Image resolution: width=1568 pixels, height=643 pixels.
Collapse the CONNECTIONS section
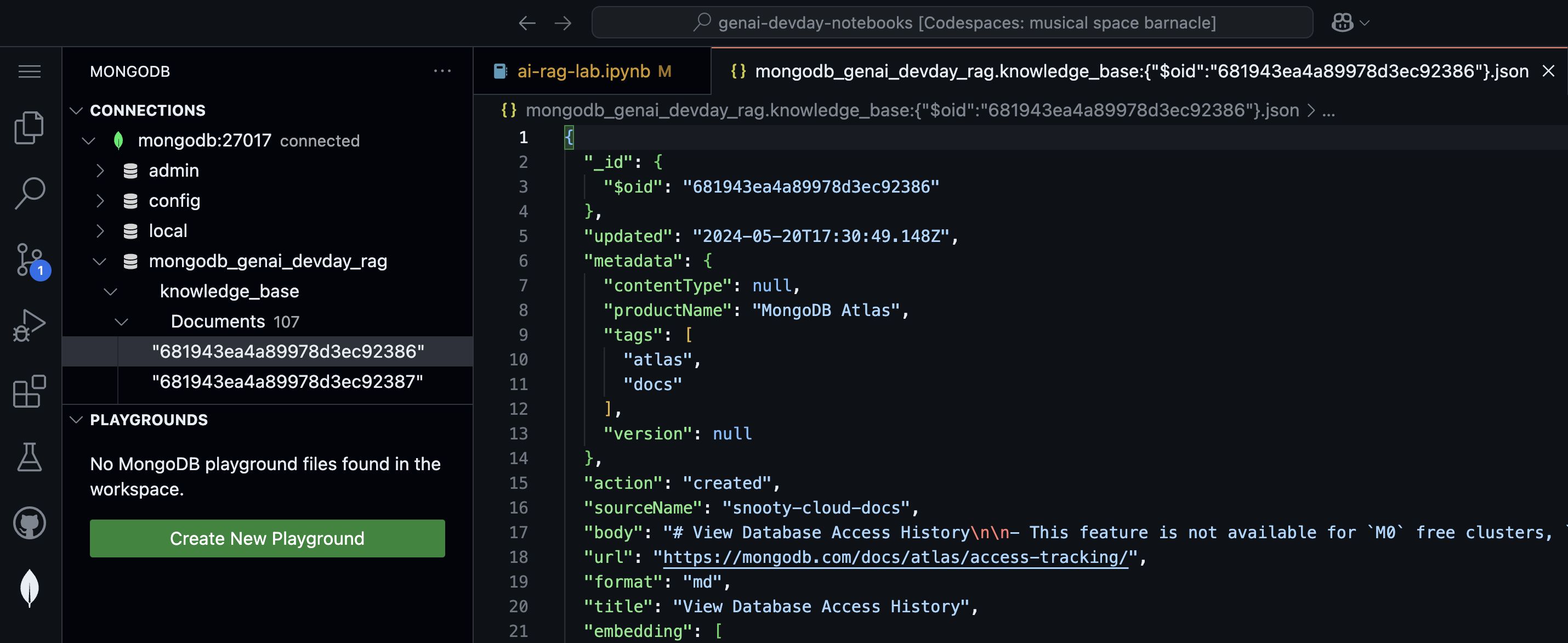76,110
